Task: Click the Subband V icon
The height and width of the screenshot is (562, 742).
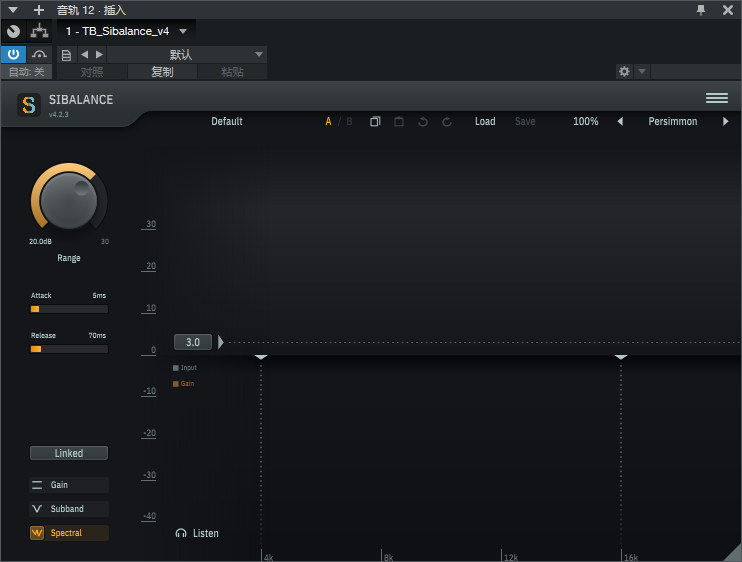Action: click(x=37, y=509)
